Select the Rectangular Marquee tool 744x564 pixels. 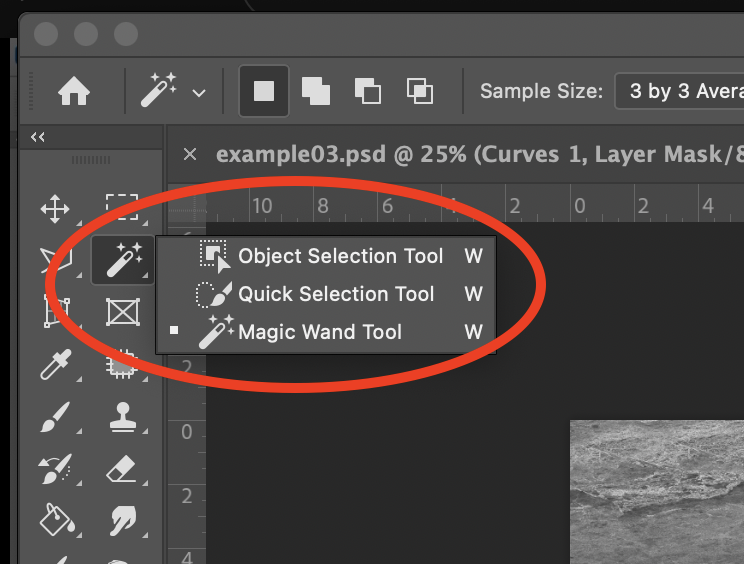pyautogui.click(x=122, y=209)
